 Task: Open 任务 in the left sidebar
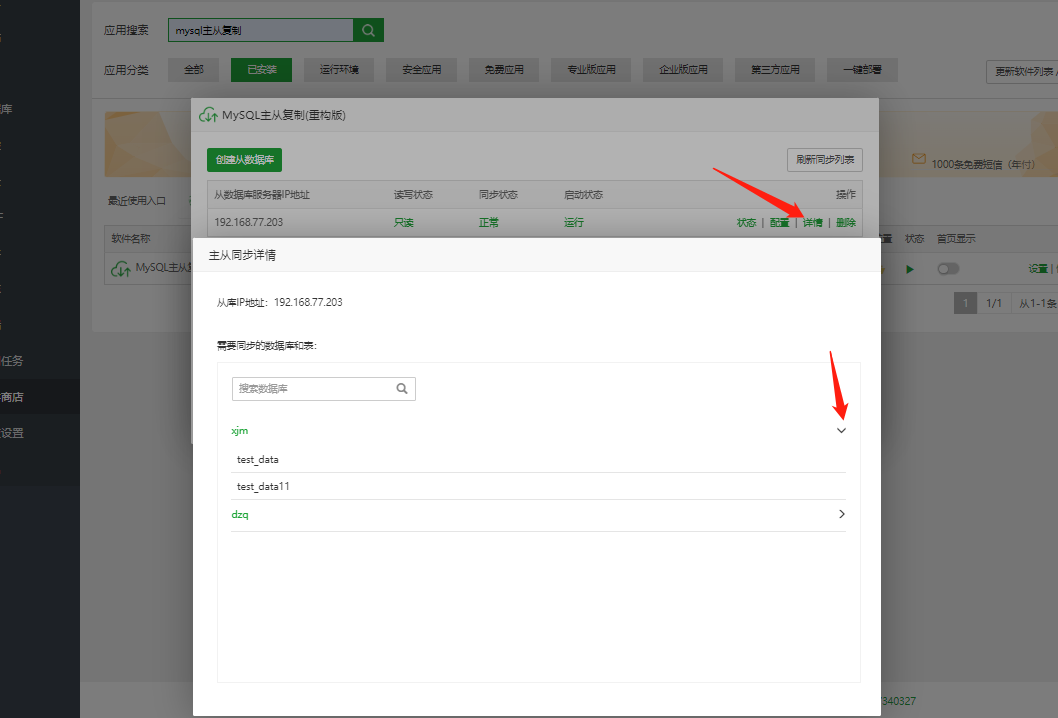12,361
